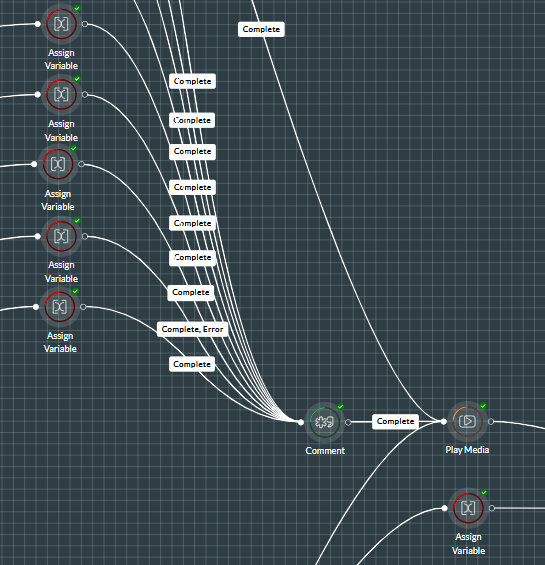Viewport: 545px width, 565px height.
Task: Click output port of second left Assign Variable
Action: [x=85, y=94]
